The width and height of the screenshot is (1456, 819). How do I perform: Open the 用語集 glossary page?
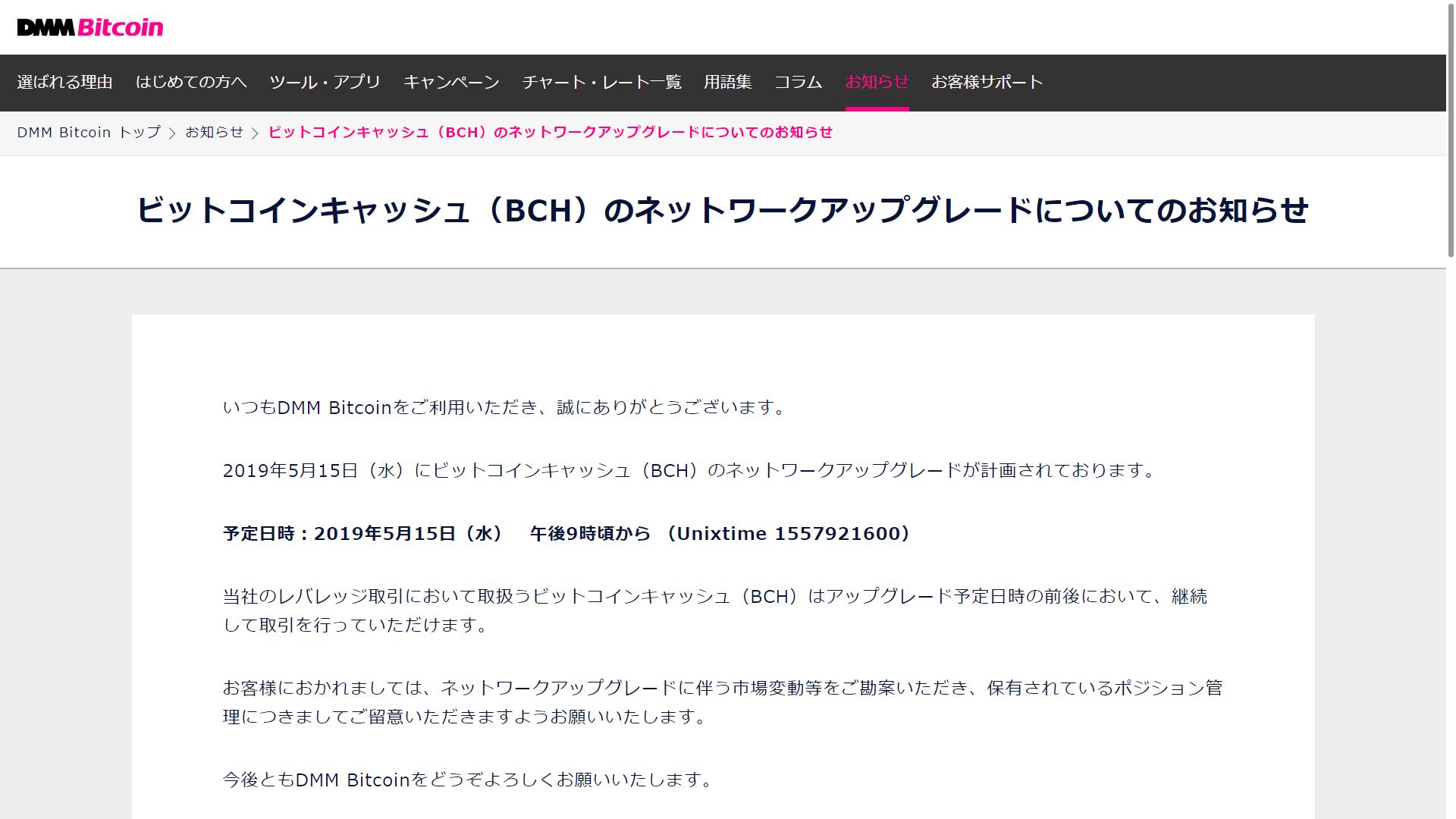[x=728, y=82]
